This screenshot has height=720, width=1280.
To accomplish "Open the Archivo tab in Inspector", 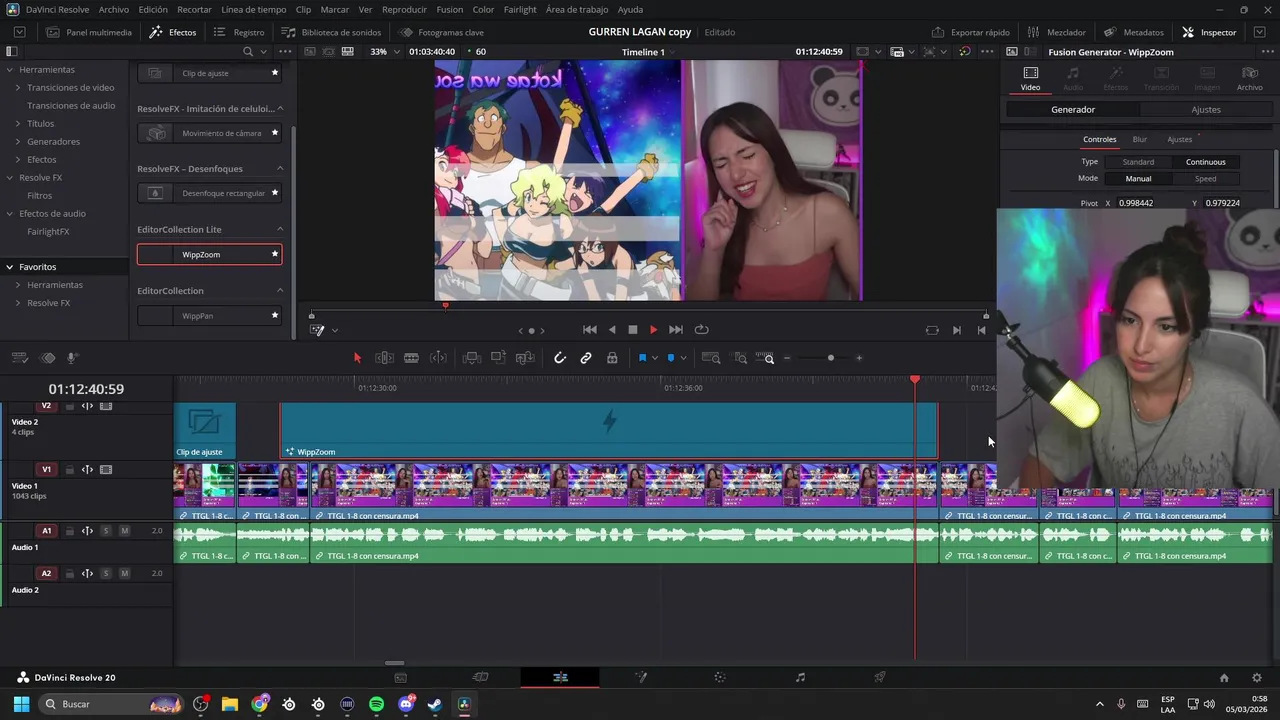I will pyautogui.click(x=1249, y=79).
